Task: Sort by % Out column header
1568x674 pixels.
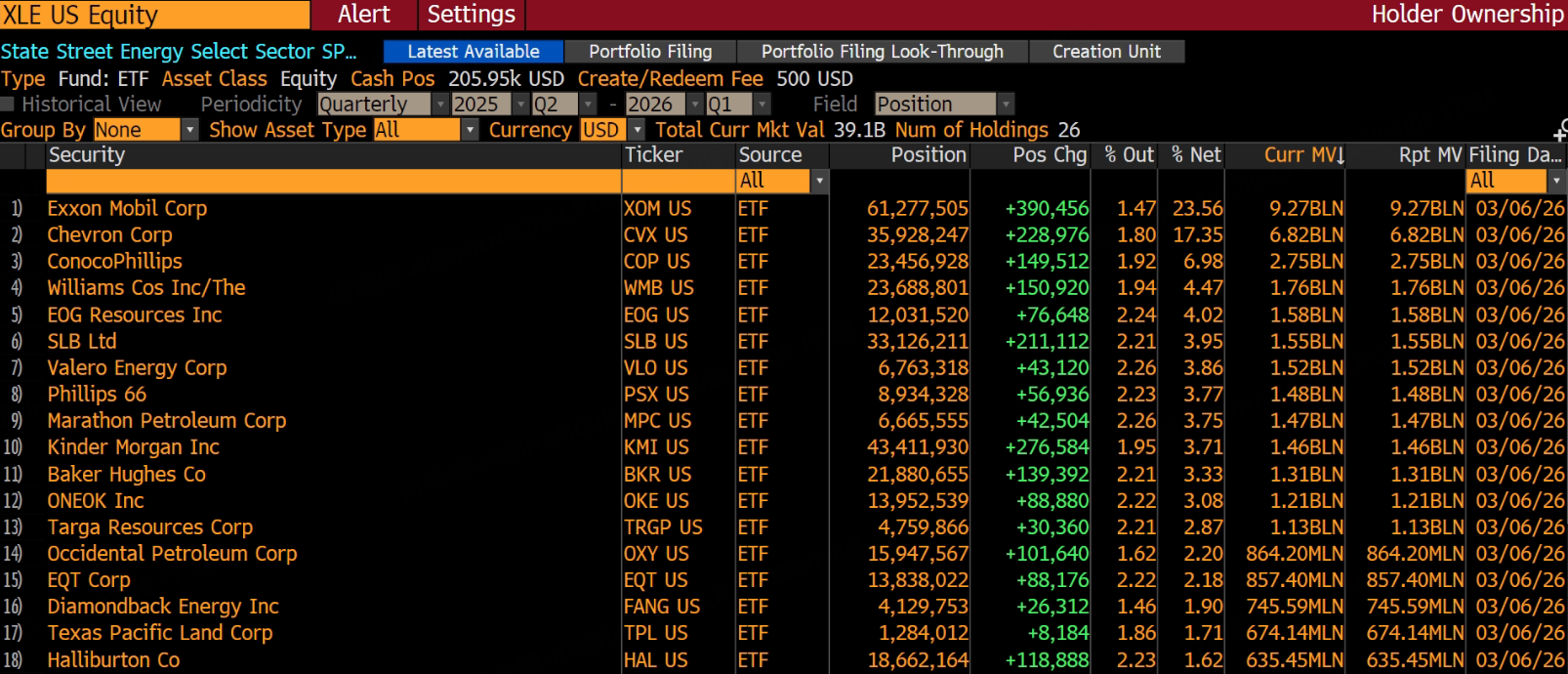Action: pos(1129,155)
